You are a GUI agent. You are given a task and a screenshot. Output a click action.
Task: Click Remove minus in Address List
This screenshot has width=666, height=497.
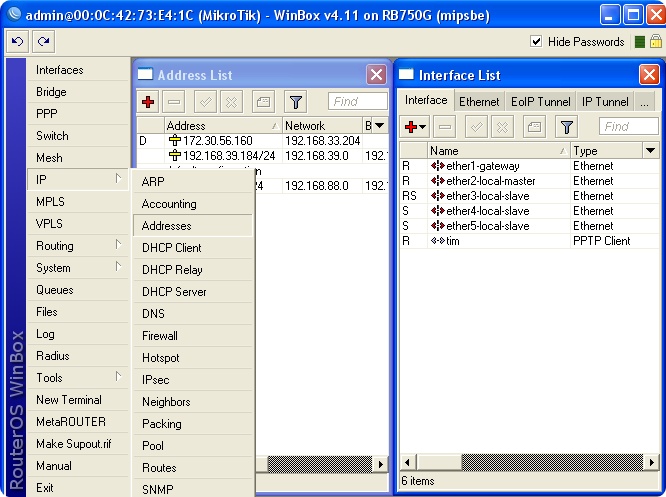[174, 102]
